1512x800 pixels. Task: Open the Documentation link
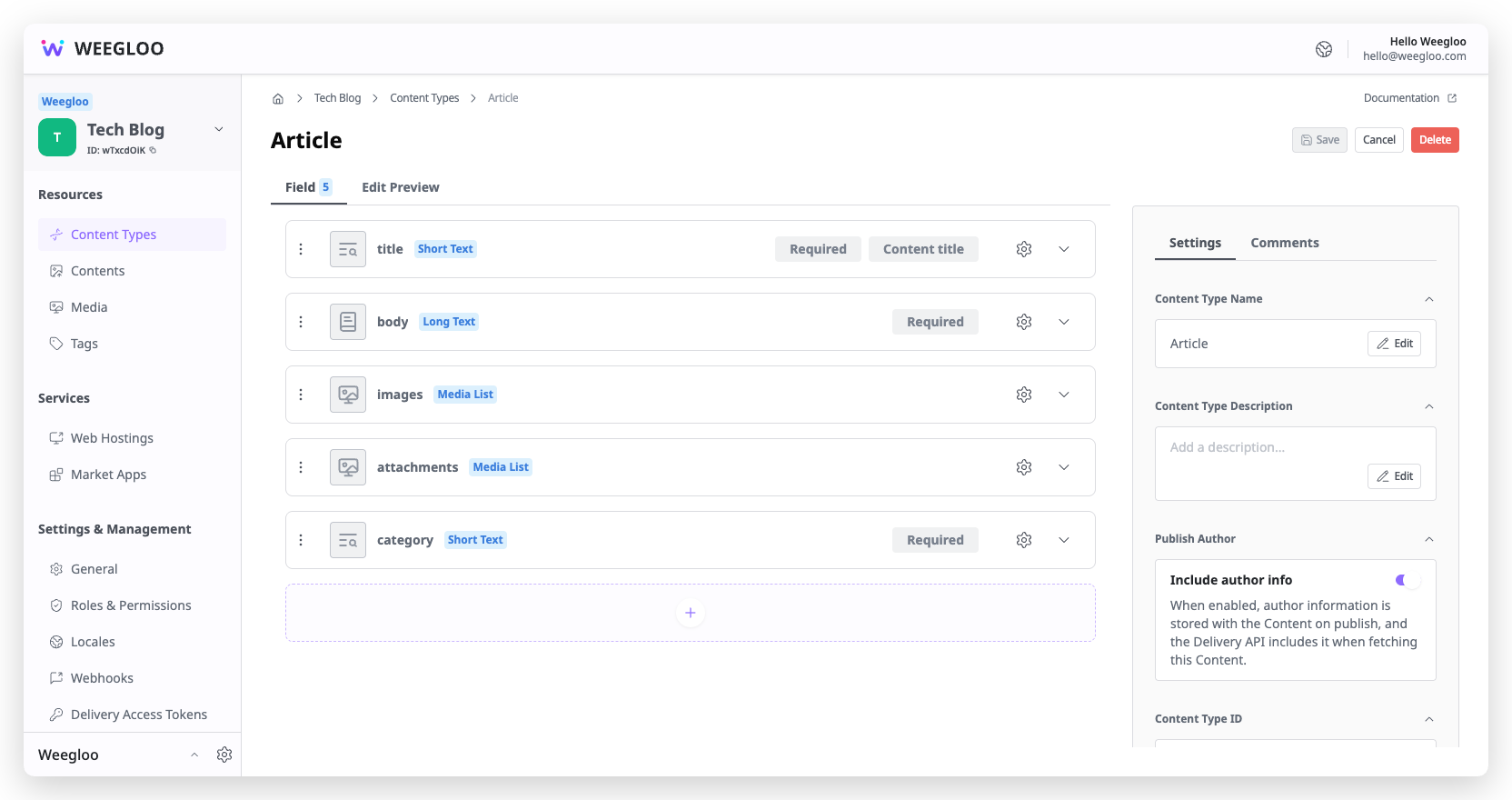[x=1410, y=98]
